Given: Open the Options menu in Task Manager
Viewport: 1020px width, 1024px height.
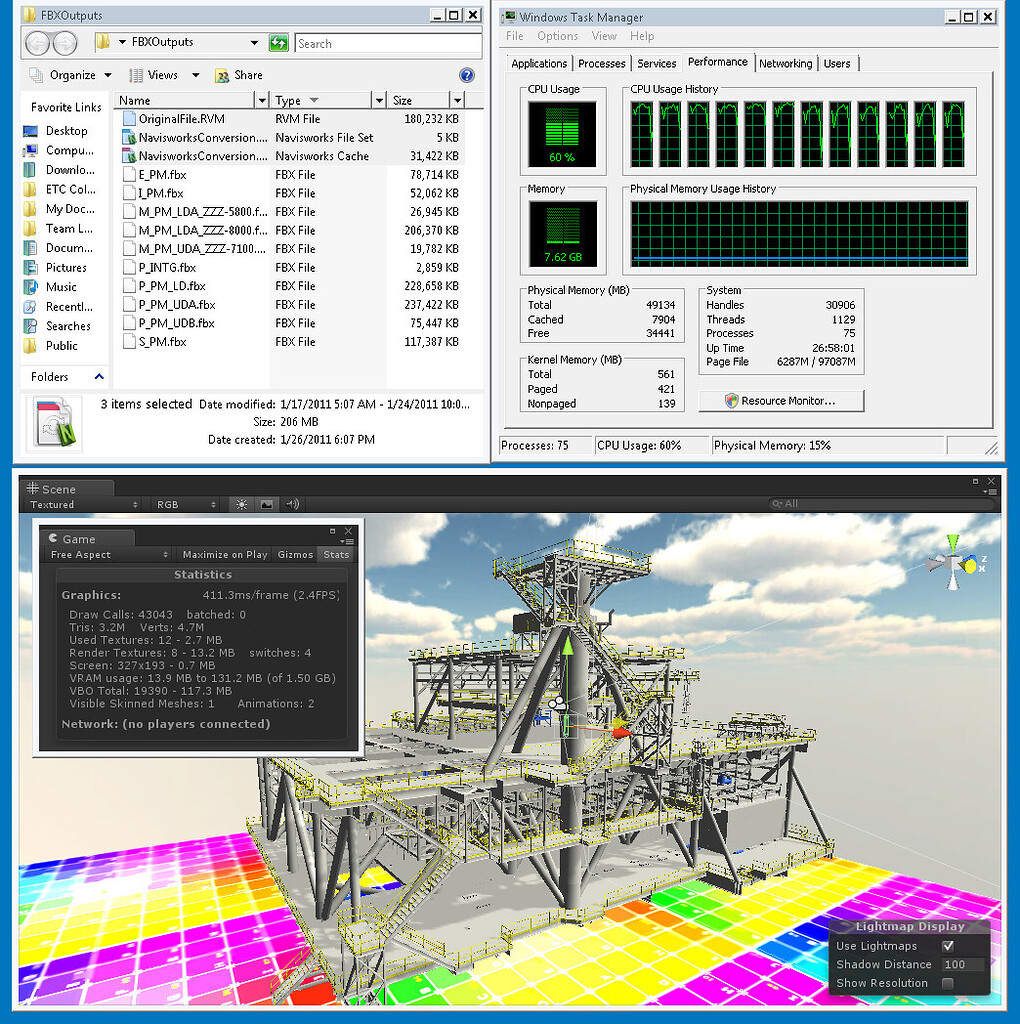Looking at the screenshot, I should pyautogui.click(x=557, y=36).
